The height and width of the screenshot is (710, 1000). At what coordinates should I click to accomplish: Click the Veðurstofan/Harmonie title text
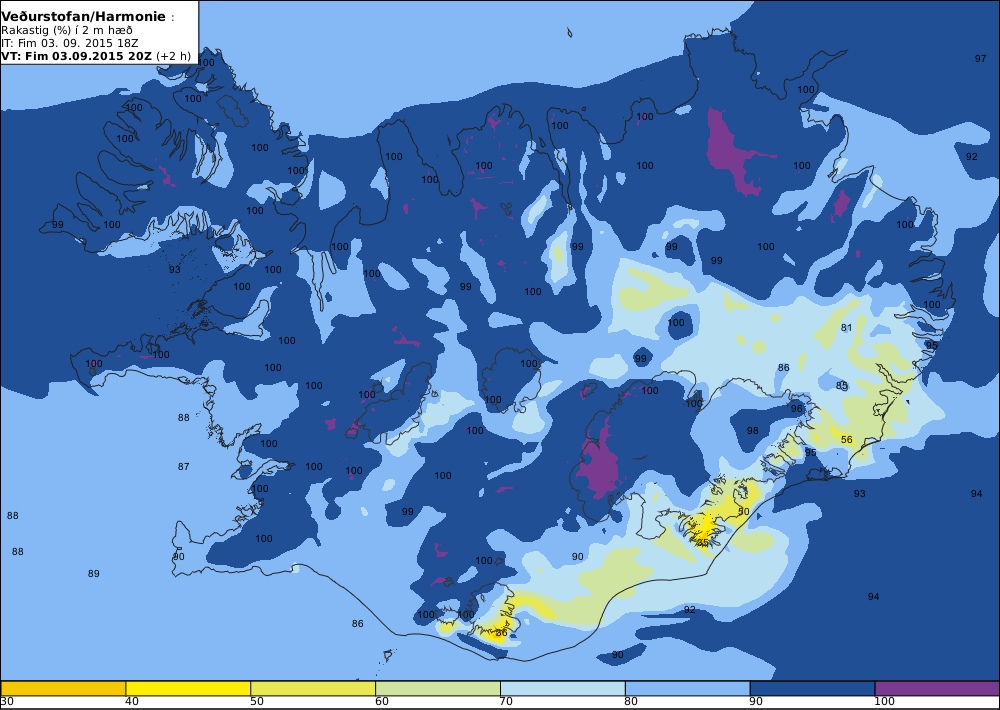tap(84, 17)
